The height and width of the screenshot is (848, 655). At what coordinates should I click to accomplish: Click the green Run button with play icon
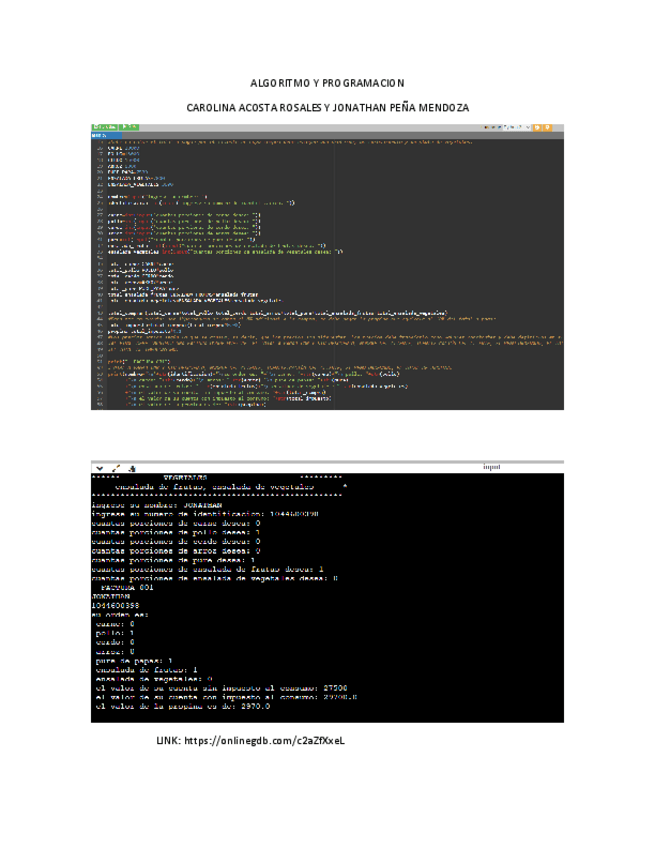129,127
